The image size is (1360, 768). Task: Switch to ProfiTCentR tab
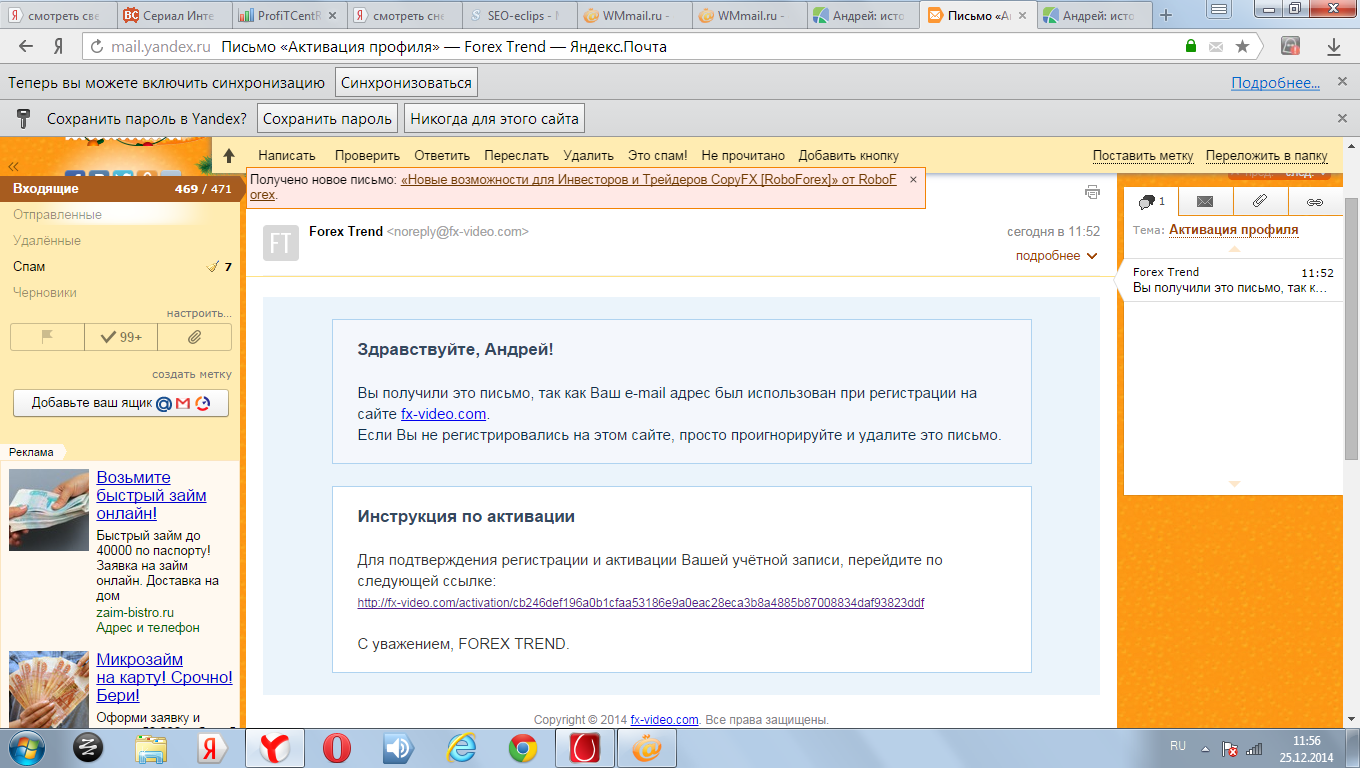tap(288, 16)
